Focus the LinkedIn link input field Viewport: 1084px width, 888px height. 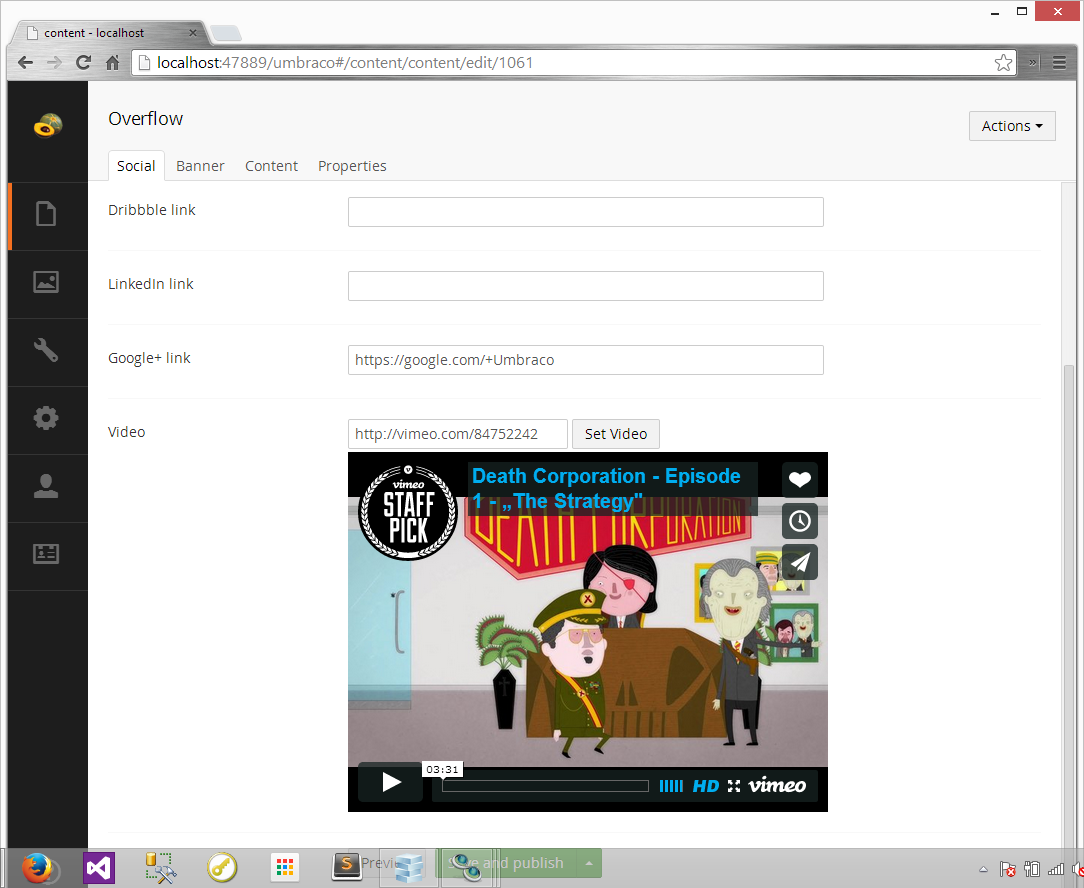[x=586, y=286]
